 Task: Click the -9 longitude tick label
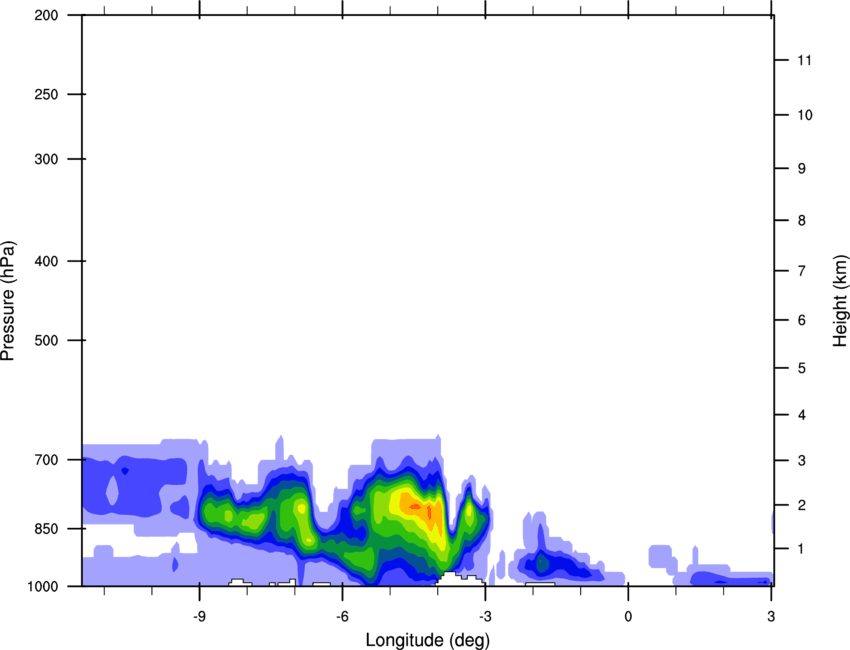(199, 617)
